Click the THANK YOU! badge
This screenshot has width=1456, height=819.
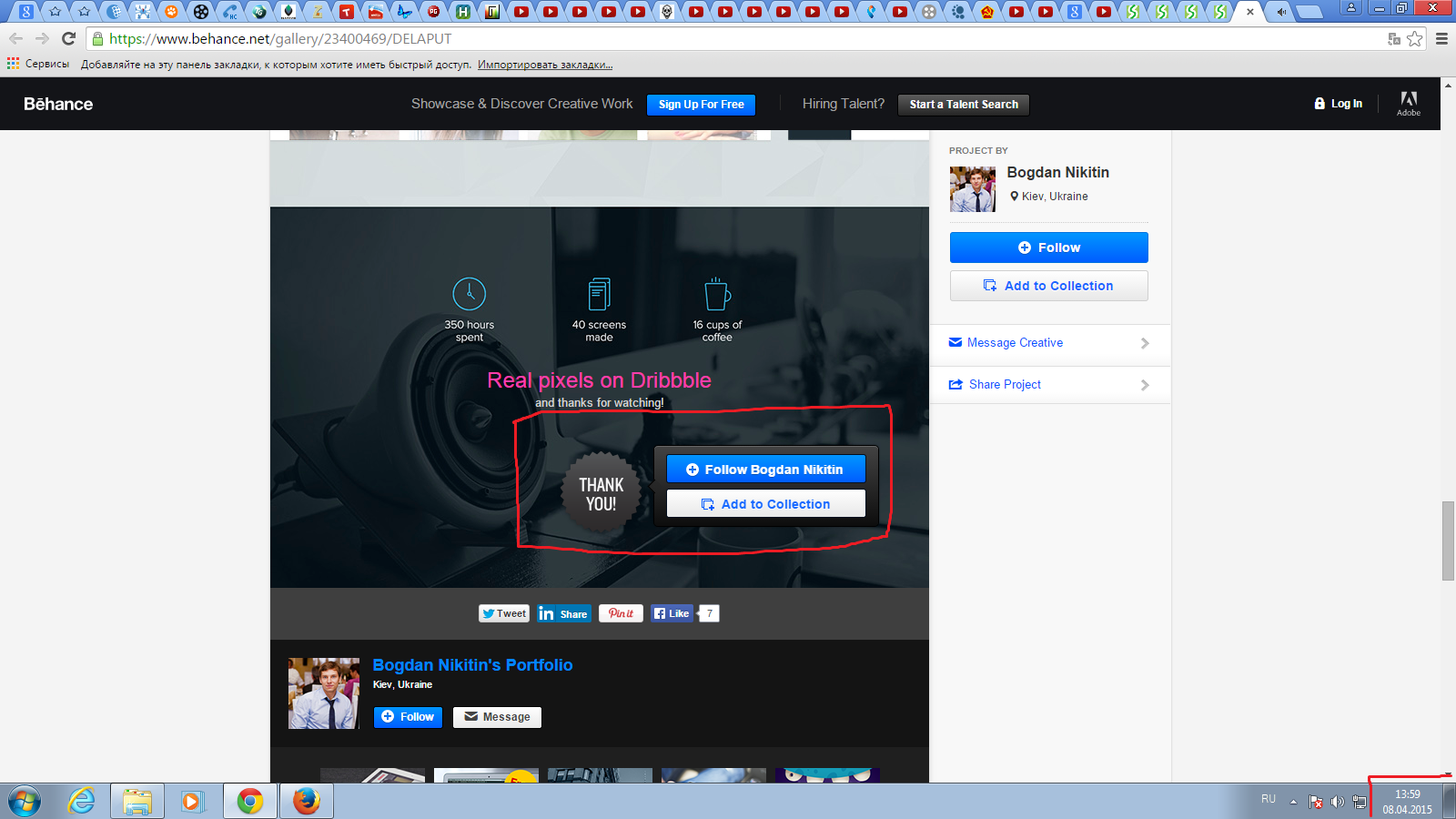[601, 494]
